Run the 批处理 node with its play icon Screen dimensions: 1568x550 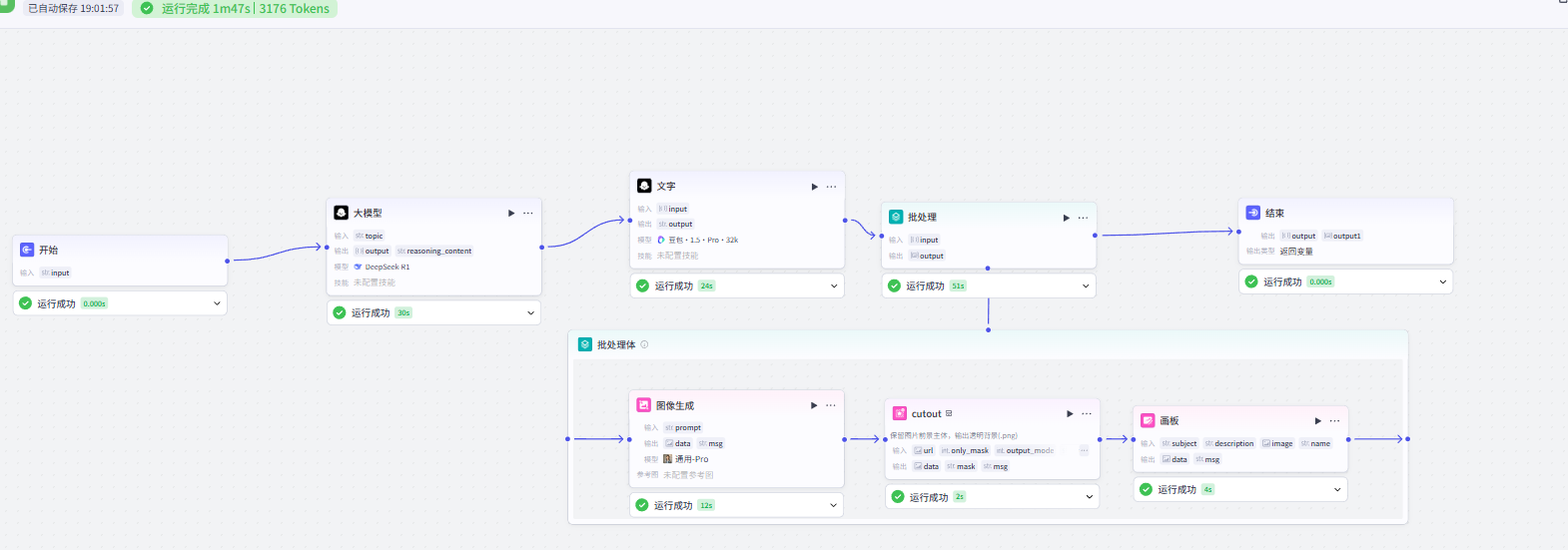(x=1067, y=218)
